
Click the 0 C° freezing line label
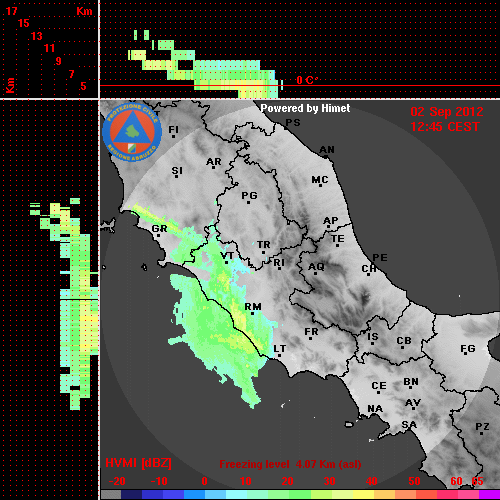[307, 80]
